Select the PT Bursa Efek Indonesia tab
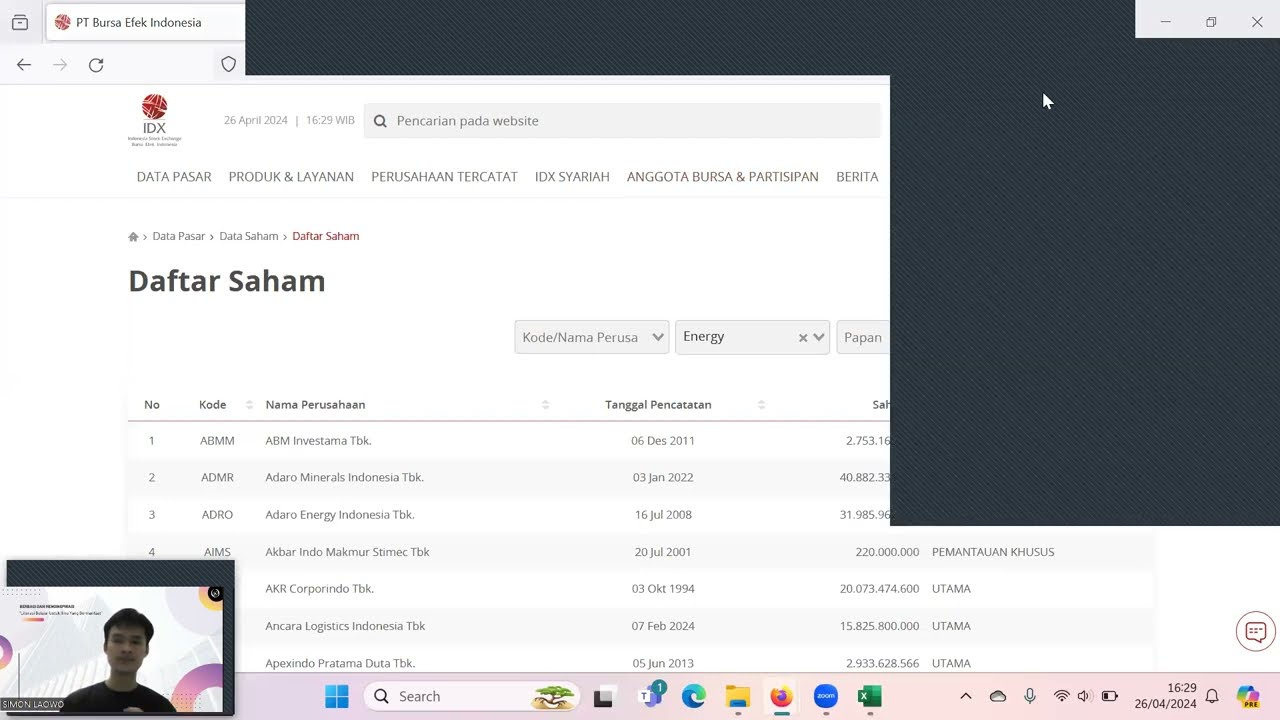The width and height of the screenshot is (1280, 720). pos(145,22)
